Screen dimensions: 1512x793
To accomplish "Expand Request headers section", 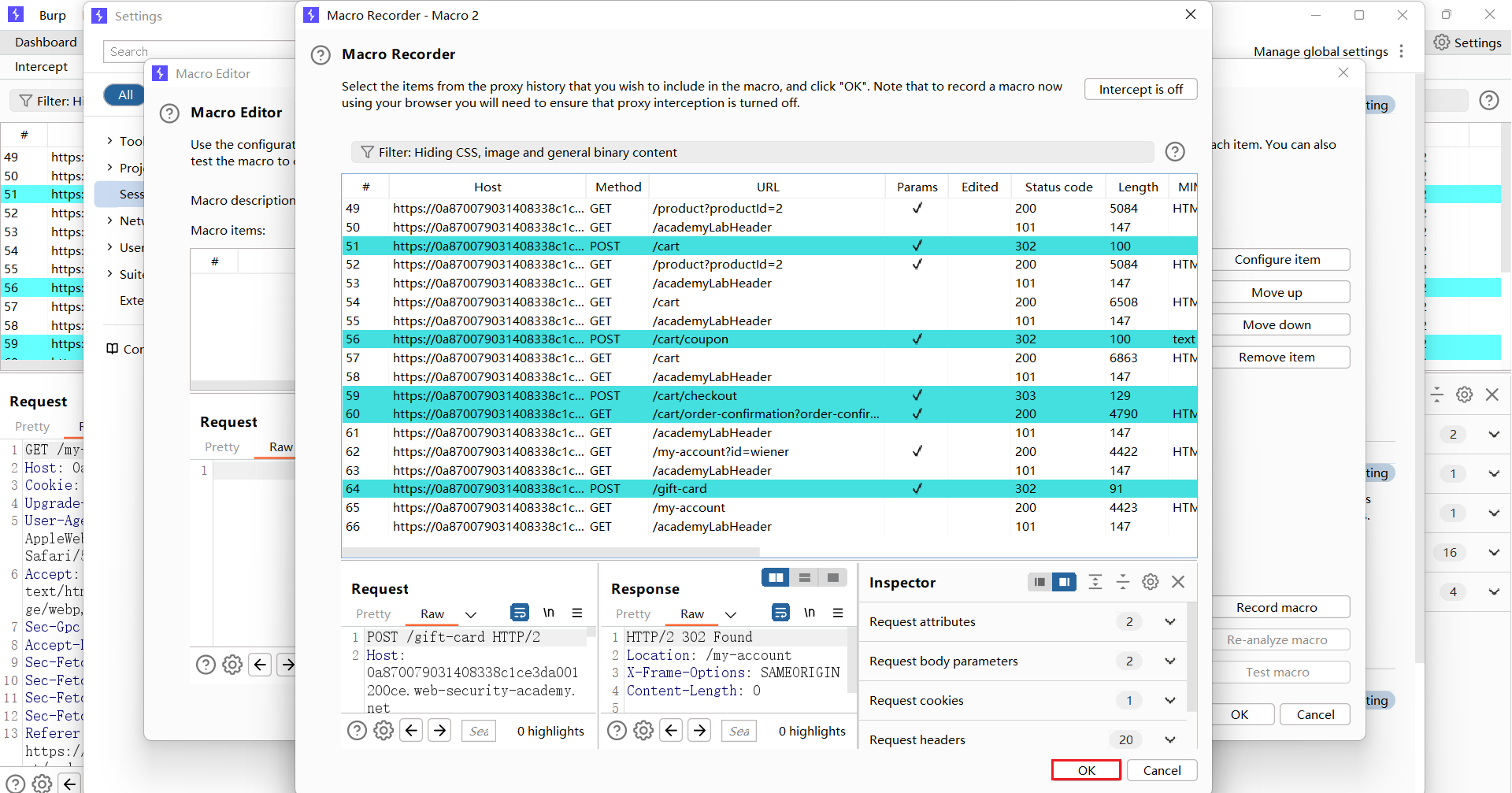I will point(1170,739).
